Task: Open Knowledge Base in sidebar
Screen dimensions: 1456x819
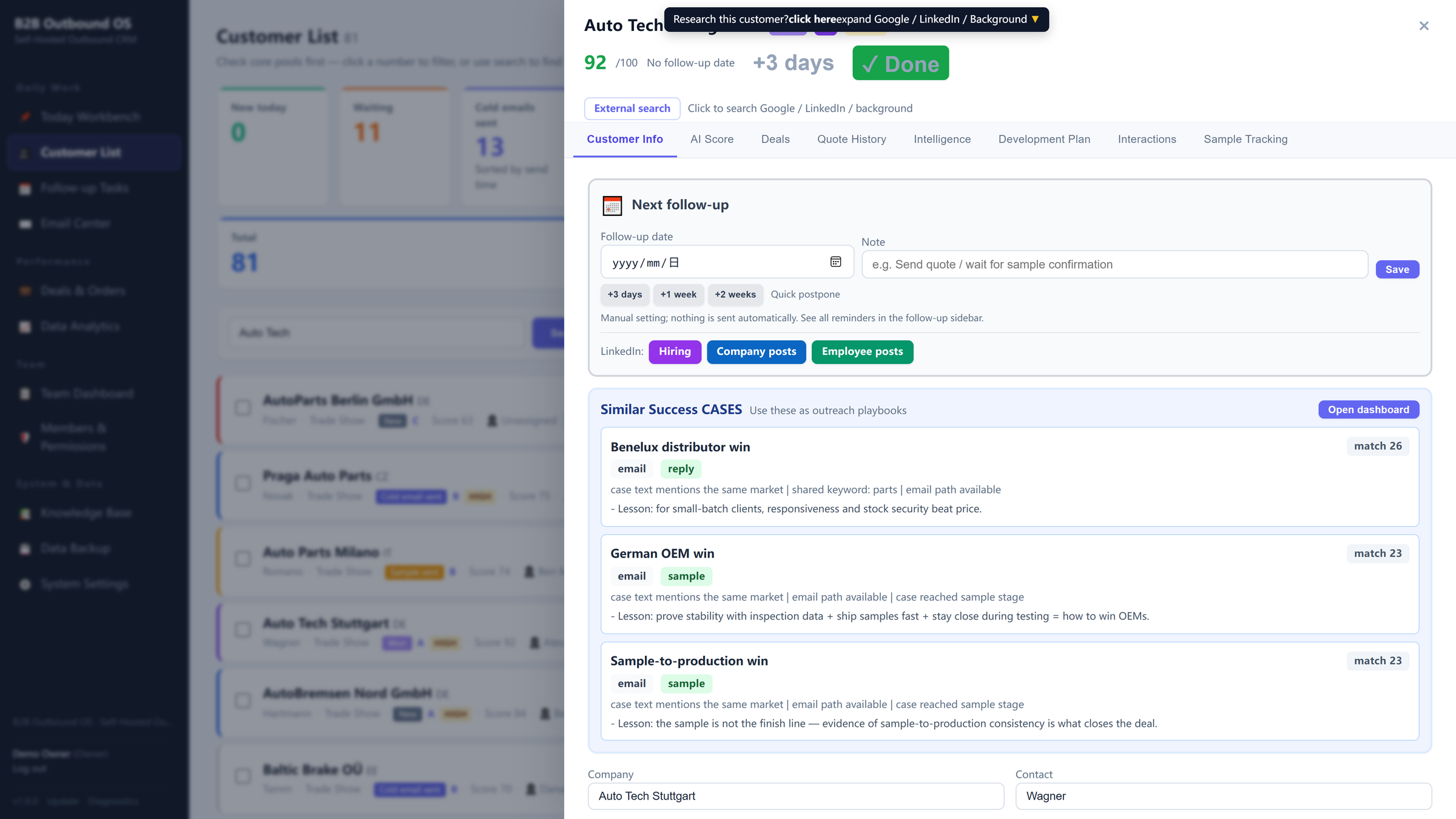Action: [94, 513]
